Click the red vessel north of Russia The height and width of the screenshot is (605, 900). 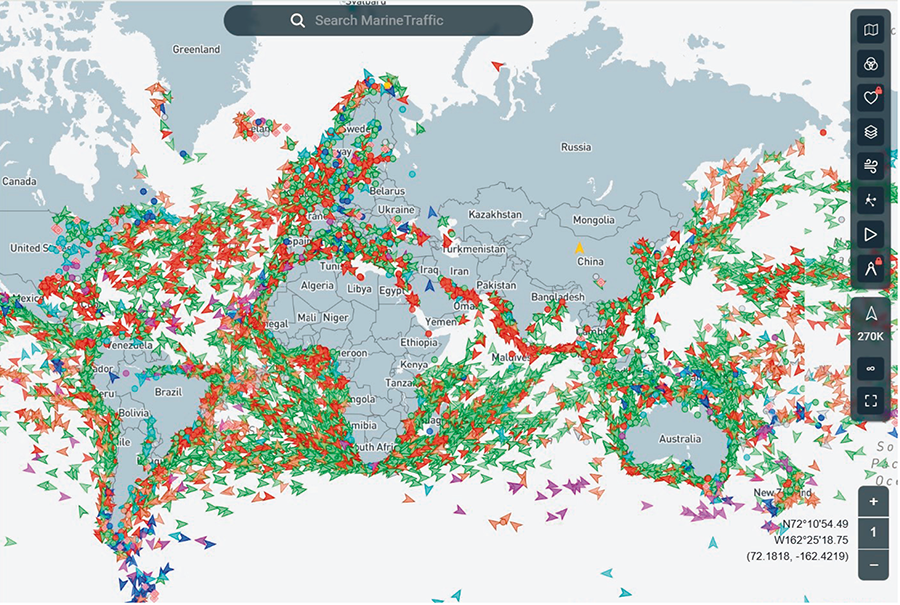coord(497,67)
